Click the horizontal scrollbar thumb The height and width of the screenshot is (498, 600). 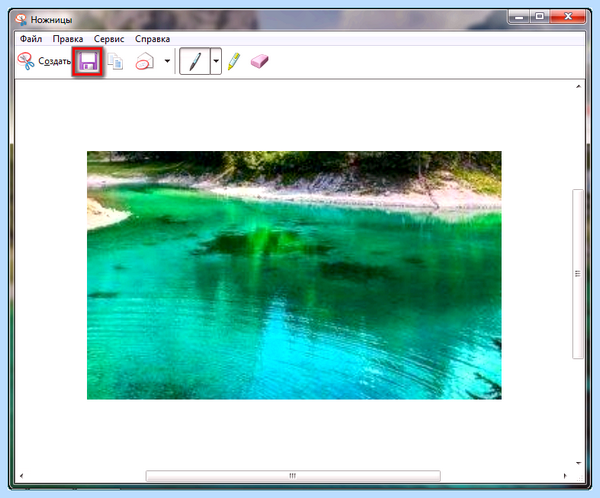[293, 476]
